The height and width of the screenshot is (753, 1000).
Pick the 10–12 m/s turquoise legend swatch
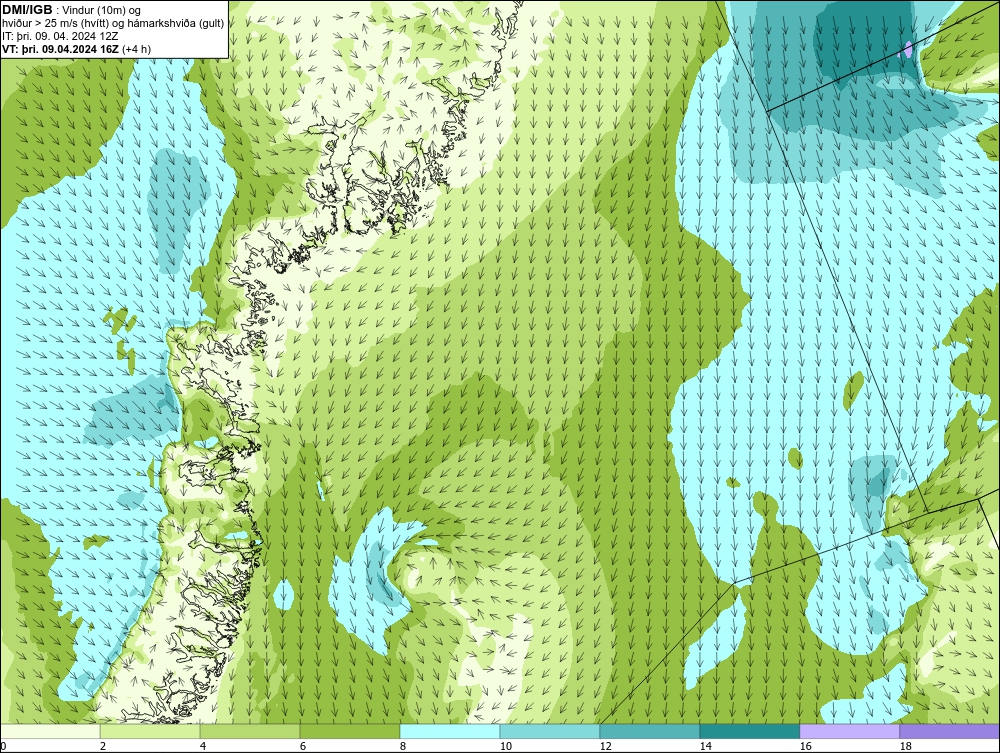pyautogui.click(x=550, y=732)
